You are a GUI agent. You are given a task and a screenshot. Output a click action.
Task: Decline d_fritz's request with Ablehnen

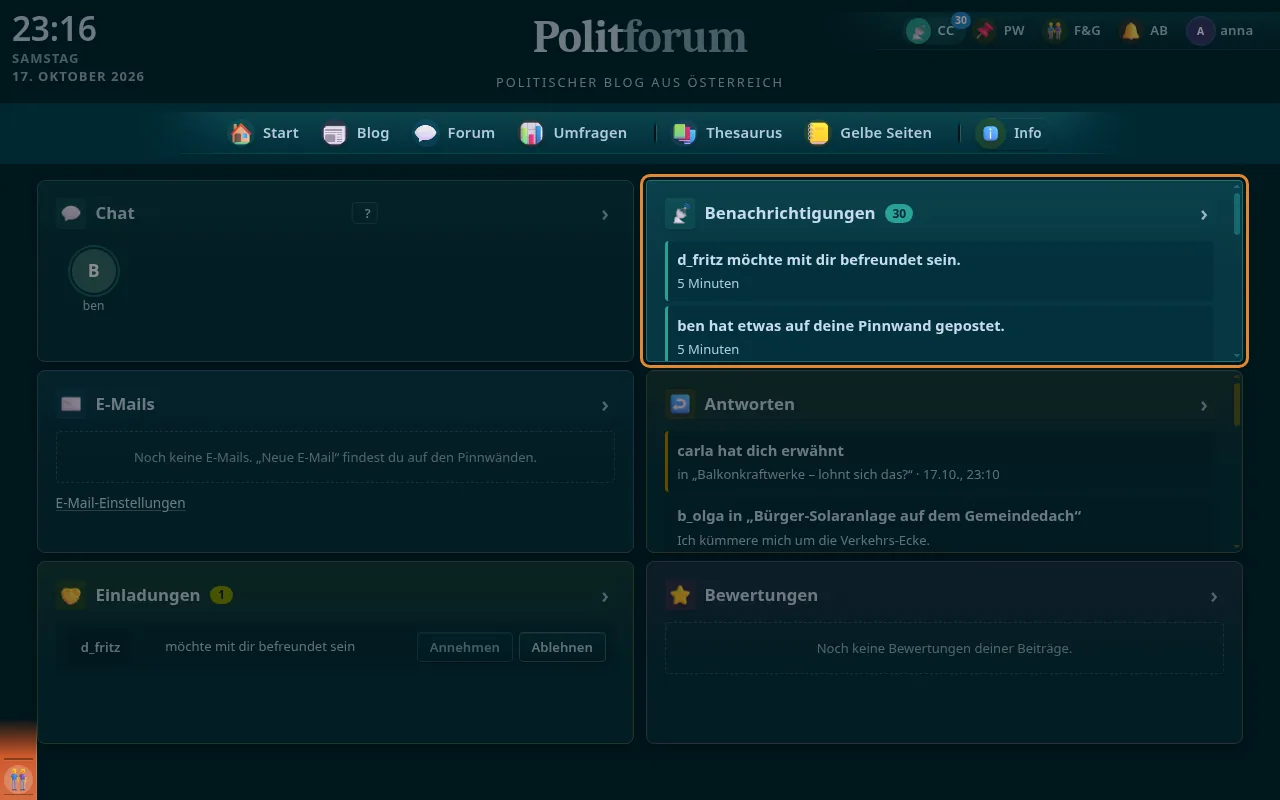pyautogui.click(x=562, y=647)
